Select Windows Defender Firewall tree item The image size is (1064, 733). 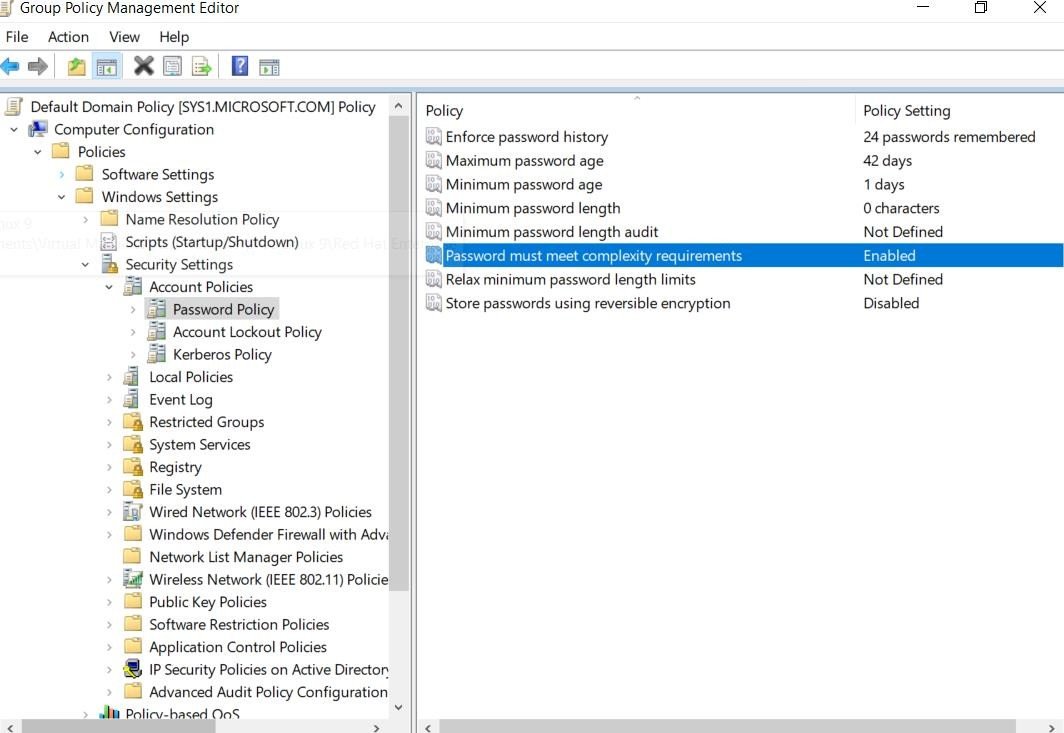(268, 534)
